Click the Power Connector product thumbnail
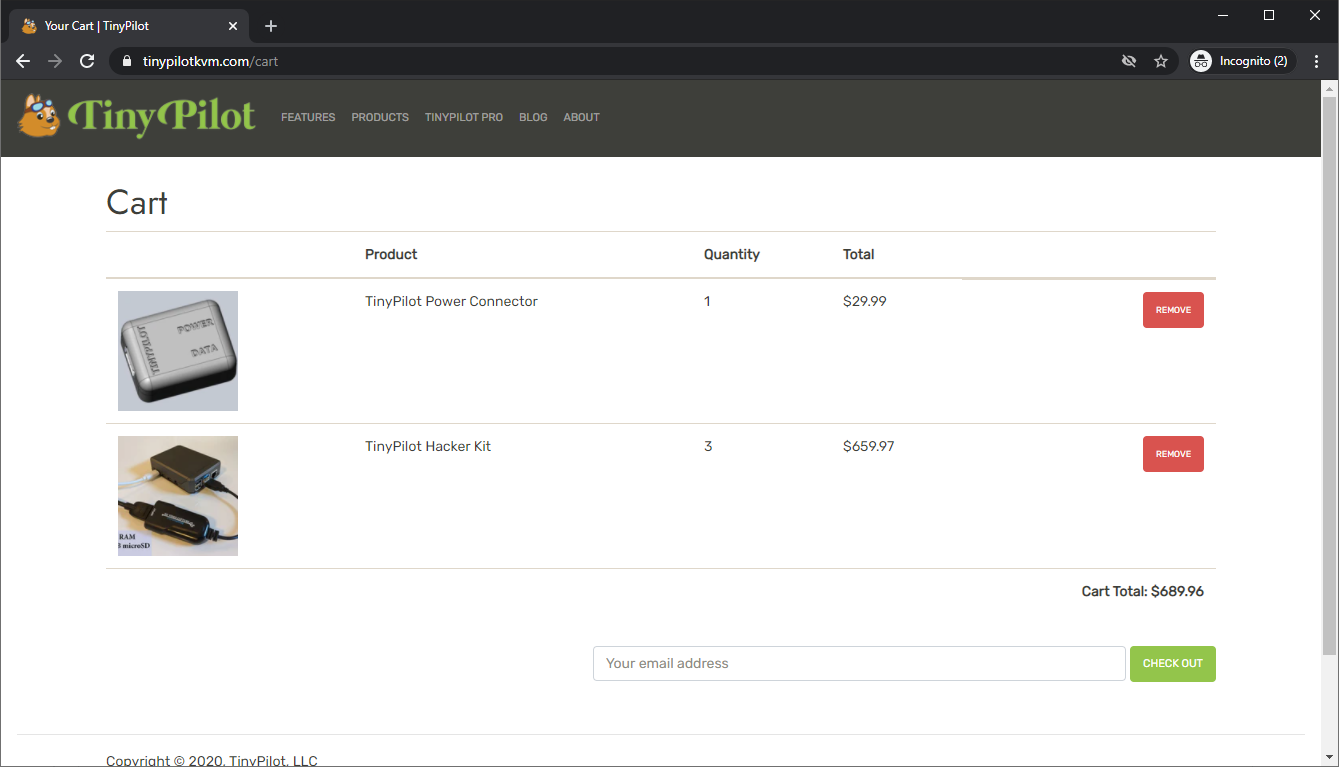Viewport: 1339px width, 767px height. [x=178, y=351]
